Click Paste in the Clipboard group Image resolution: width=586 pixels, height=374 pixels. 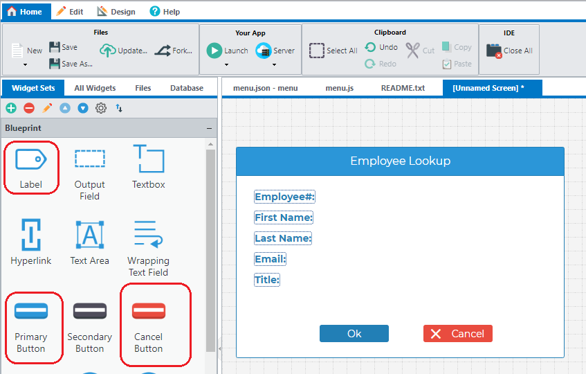457,64
